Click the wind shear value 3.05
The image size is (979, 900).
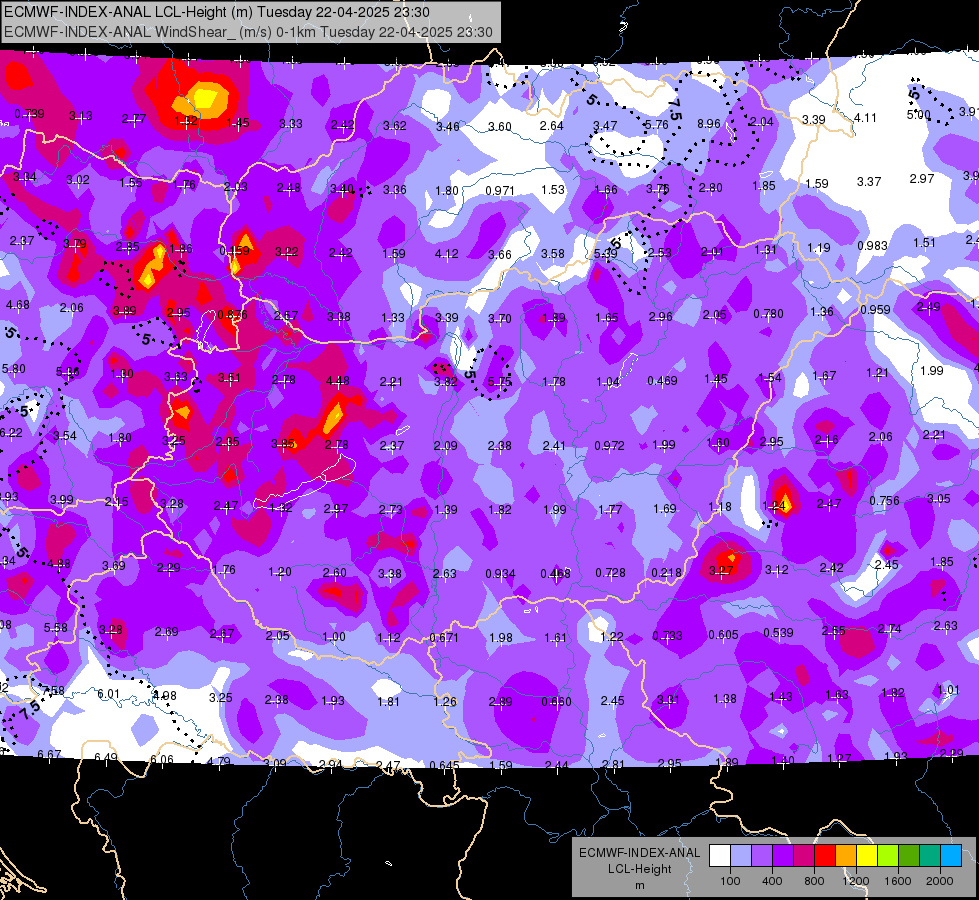[x=939, y=498]
